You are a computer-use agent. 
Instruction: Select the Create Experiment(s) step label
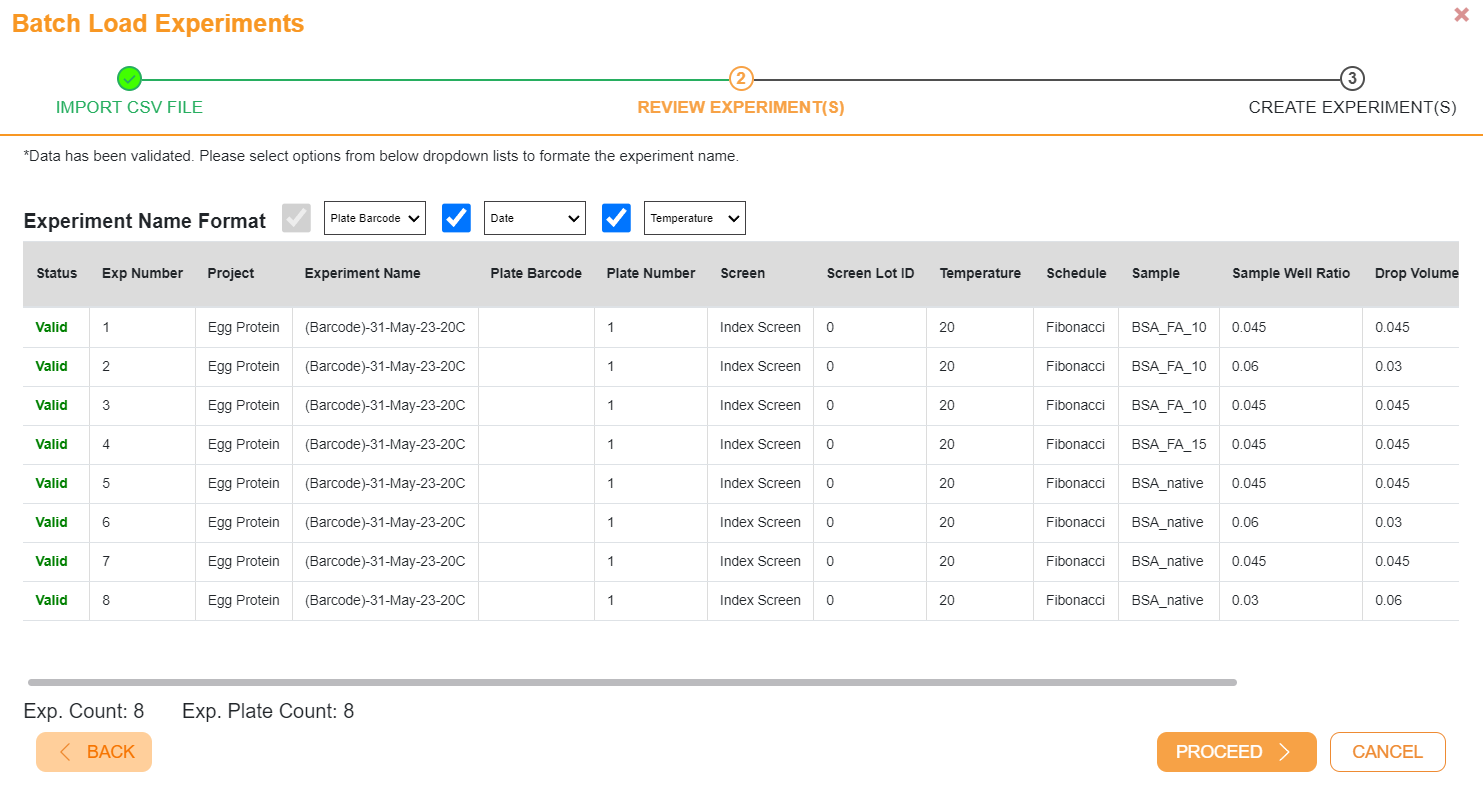pyautogui.click(x=1351, y=107)
